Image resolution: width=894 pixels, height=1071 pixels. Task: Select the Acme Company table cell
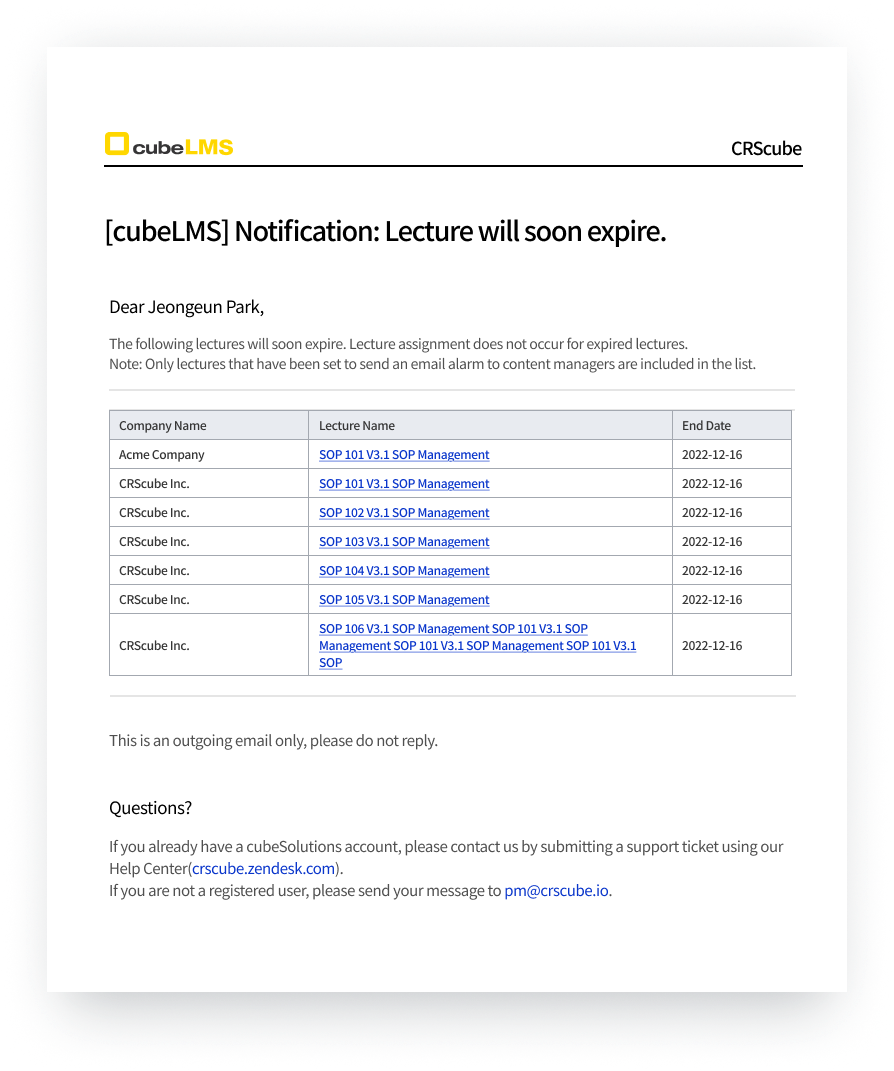coord(162,455)
